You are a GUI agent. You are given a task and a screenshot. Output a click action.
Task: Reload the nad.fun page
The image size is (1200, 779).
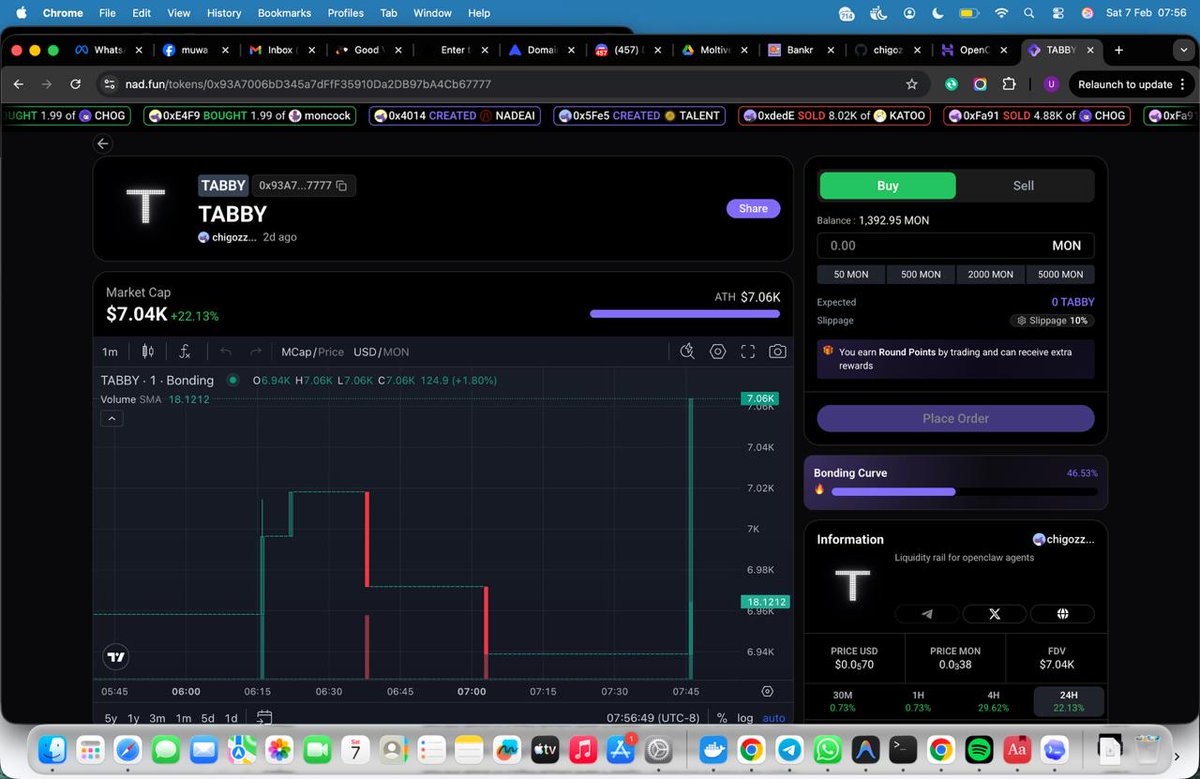click(75, 85)
